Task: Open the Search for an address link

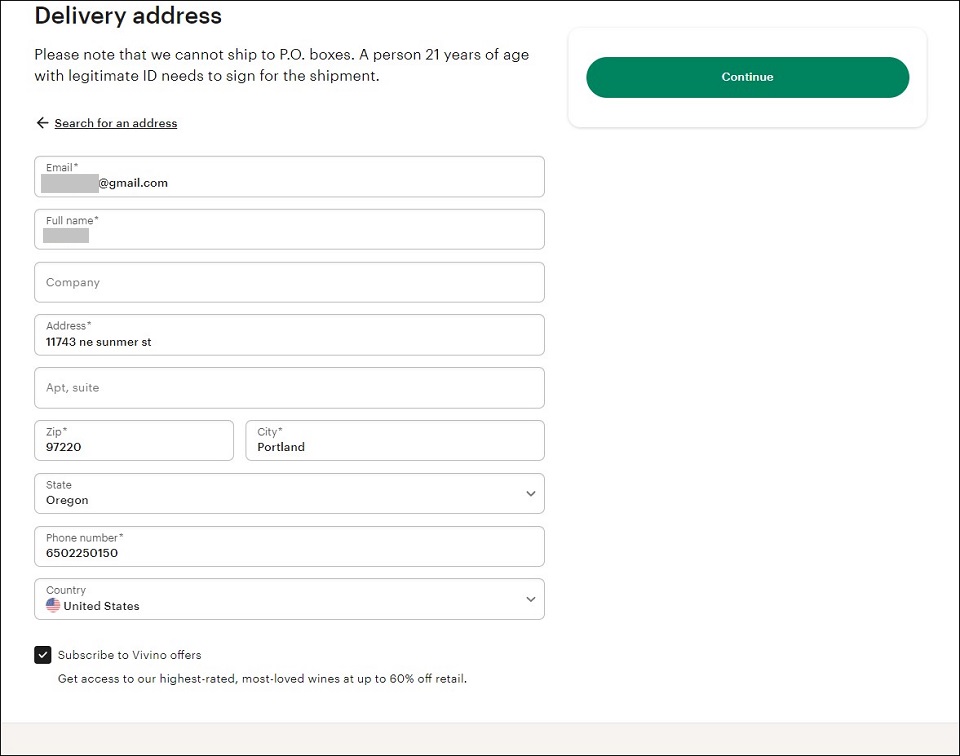Action: click(x=116, y=123)
